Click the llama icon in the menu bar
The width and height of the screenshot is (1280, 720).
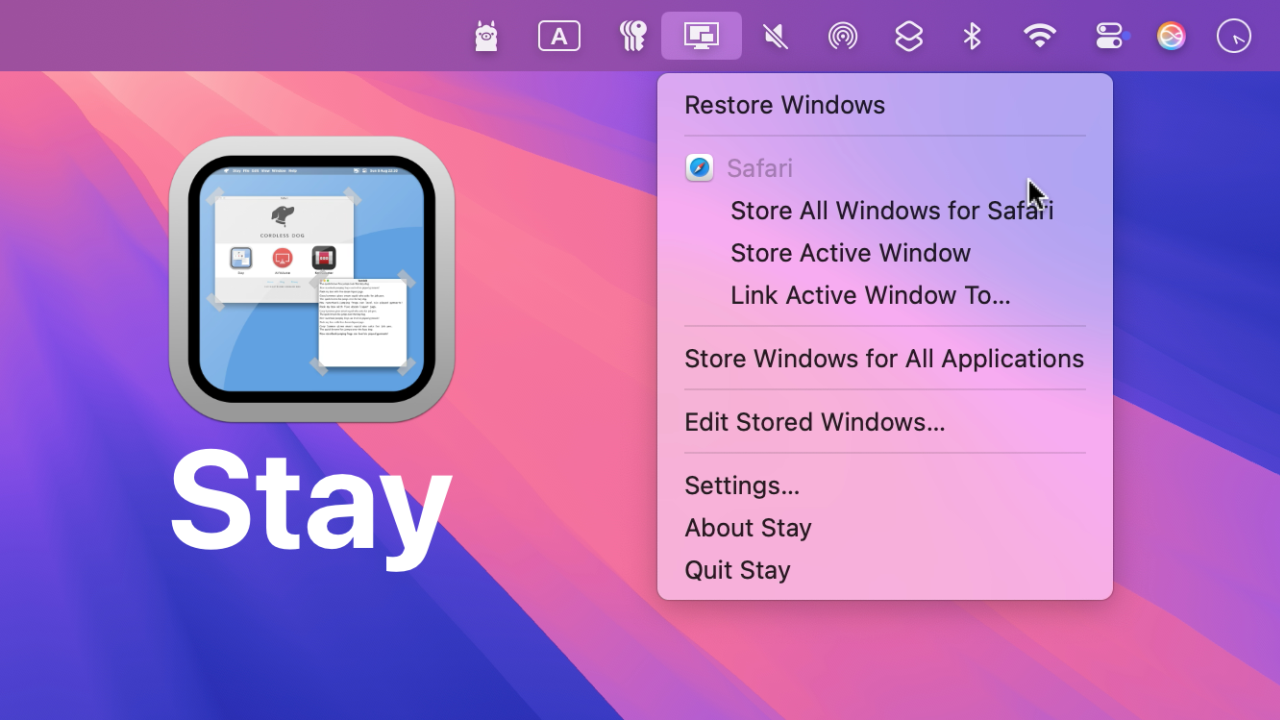coord(486,35)
